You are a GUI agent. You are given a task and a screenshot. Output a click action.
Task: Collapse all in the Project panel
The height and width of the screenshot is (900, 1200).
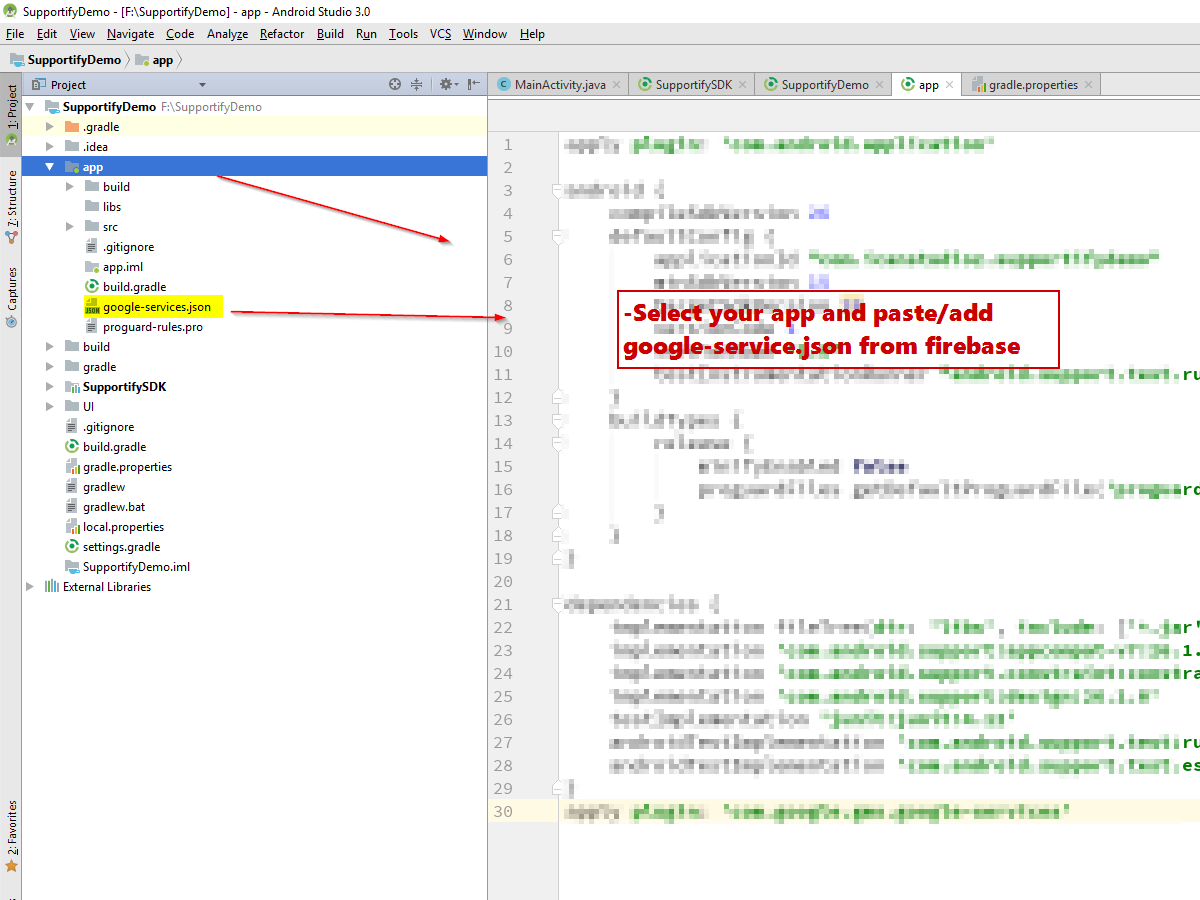click(x=418, y=85)
